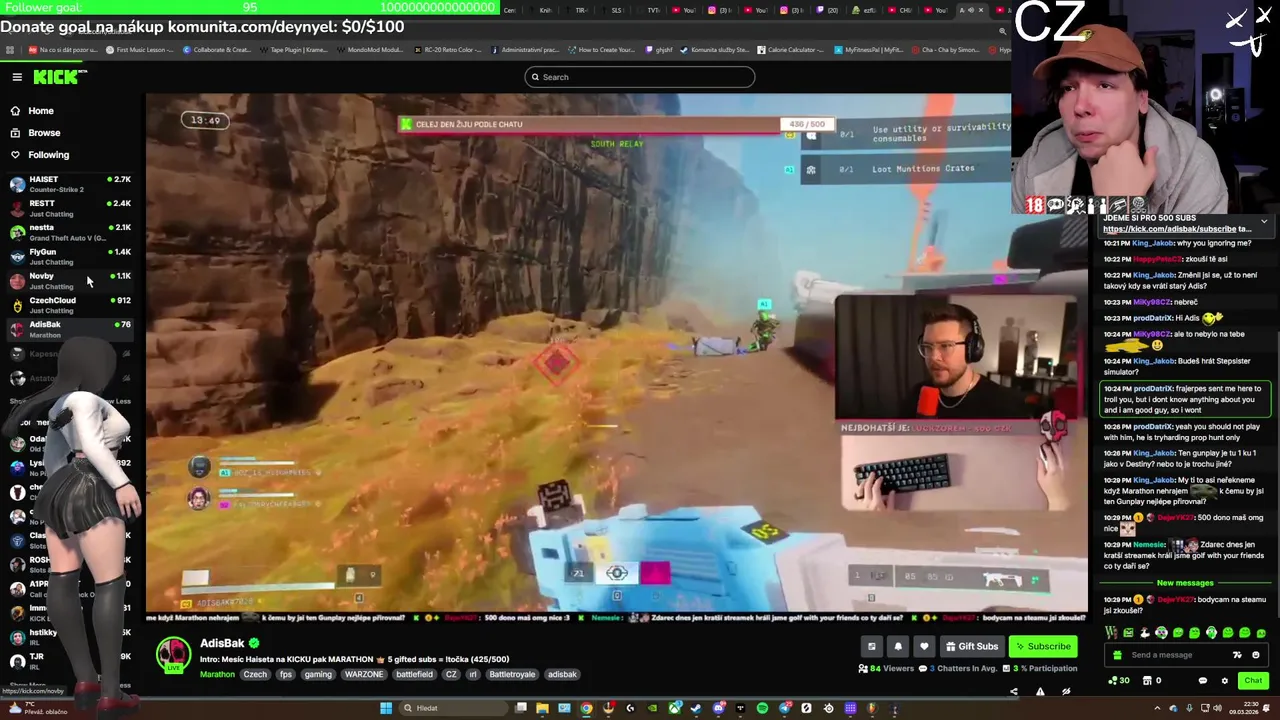The height and width of the screenshot is (720, 1280).
Task: Open the kick.com/adisbak/subscribe link in chat
Action: pos(1171,229)
